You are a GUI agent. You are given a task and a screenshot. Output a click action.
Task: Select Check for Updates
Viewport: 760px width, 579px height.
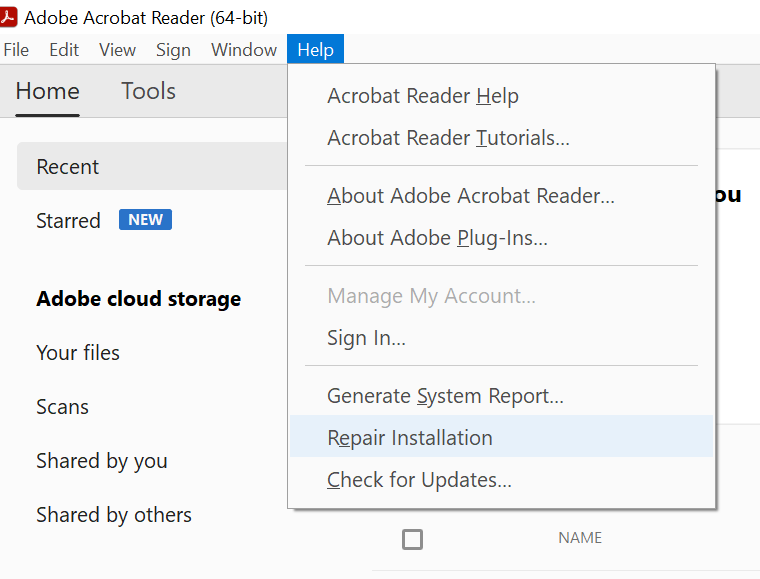point(419,480)
